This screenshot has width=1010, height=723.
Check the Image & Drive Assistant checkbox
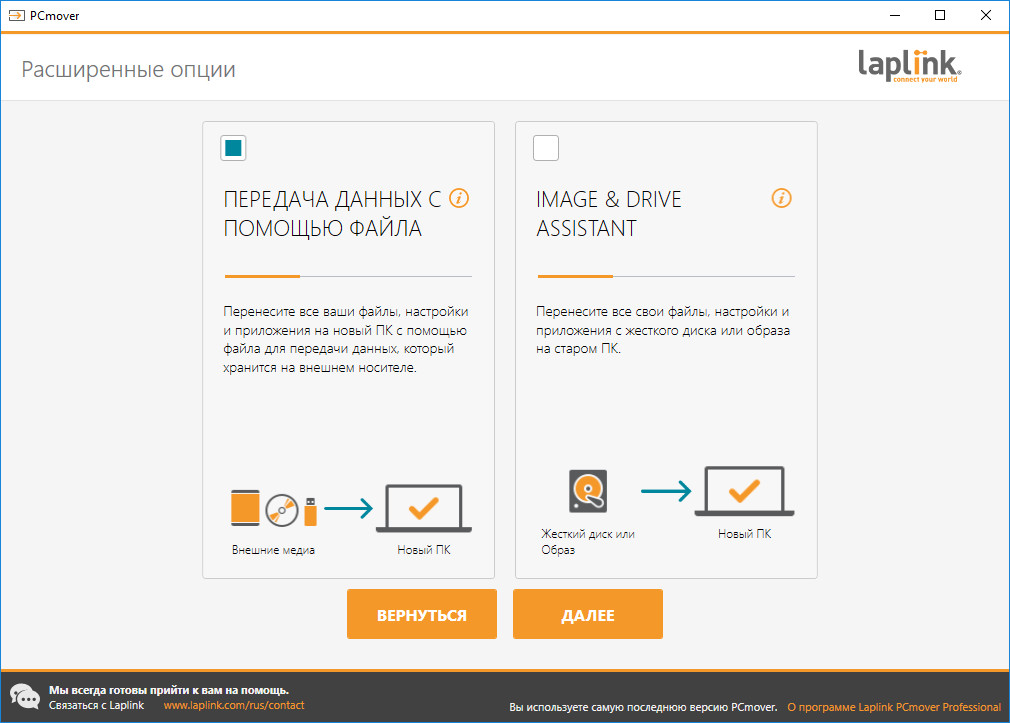pyautogui.click(x=546, y=148)
